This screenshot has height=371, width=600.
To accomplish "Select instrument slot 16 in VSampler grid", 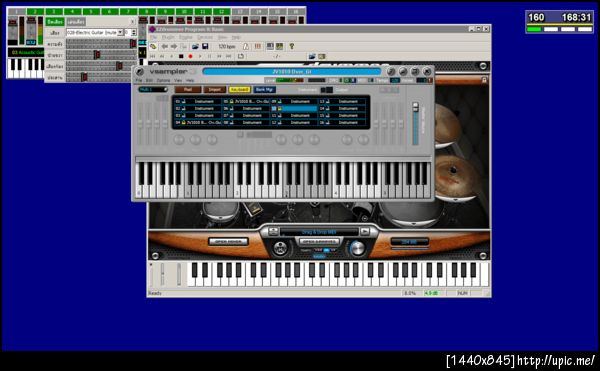I will 343,122.
